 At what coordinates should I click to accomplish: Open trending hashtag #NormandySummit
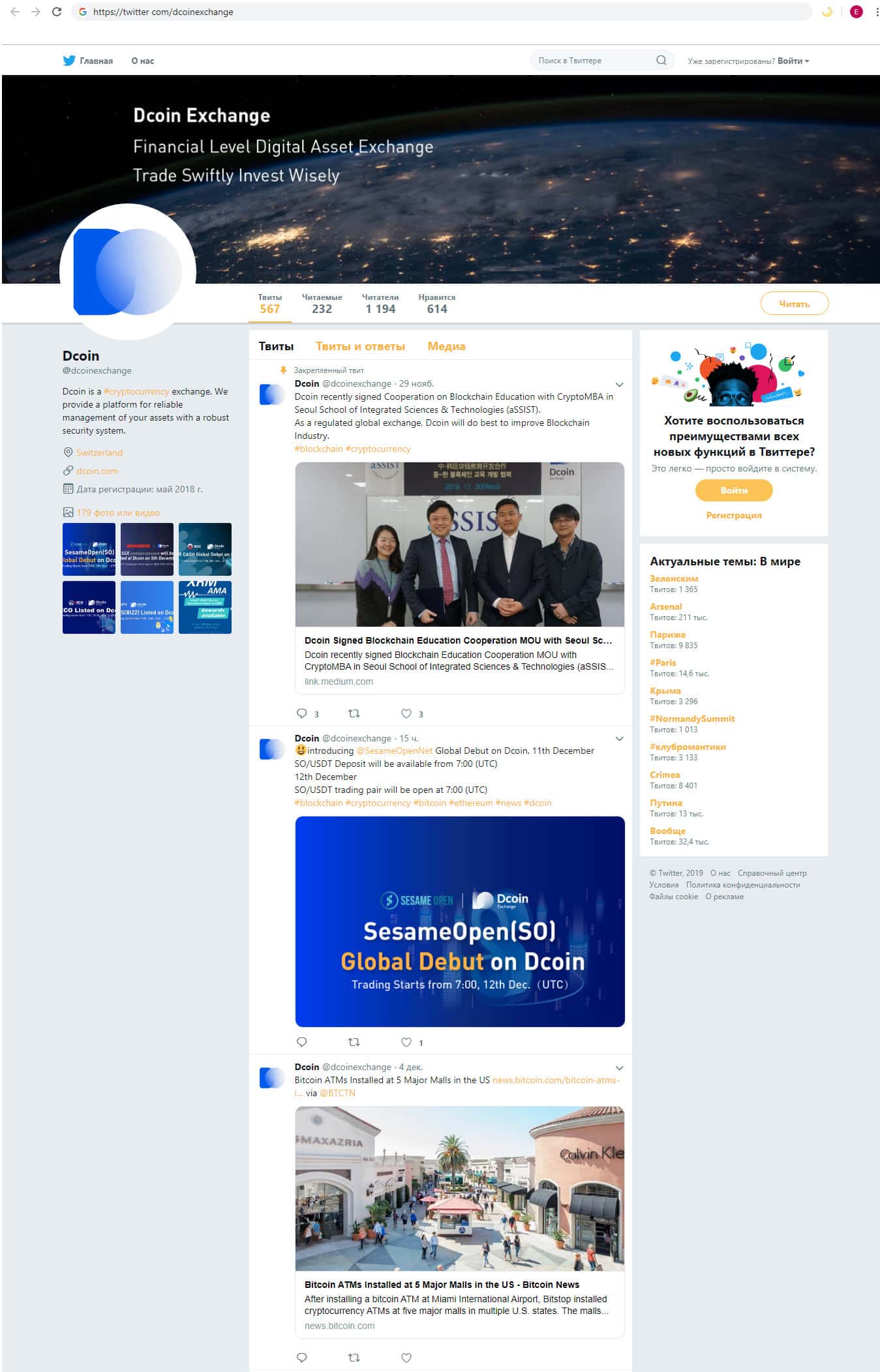pyautogui.click(x=692, y=719)
